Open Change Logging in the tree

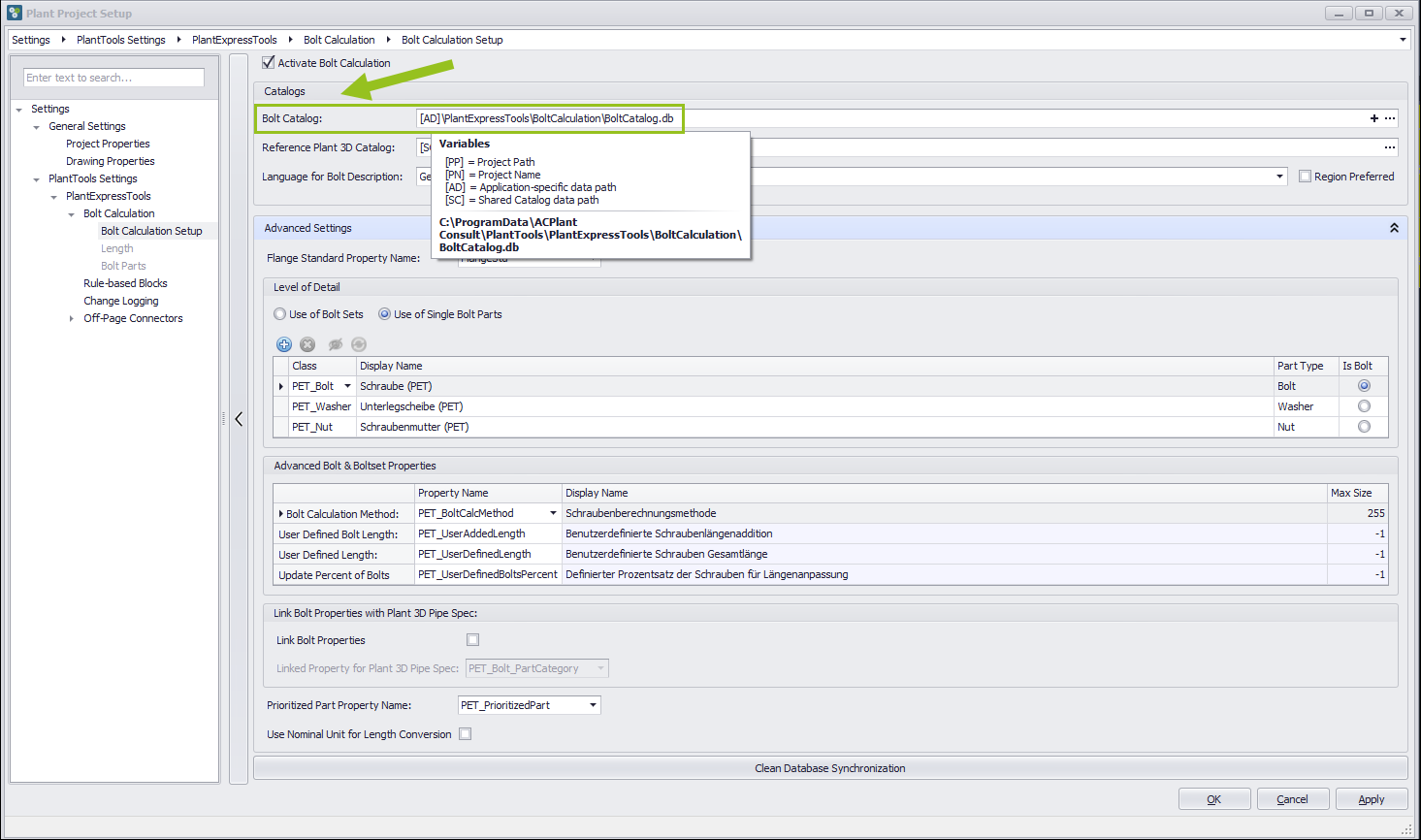[x=121, y=301]
